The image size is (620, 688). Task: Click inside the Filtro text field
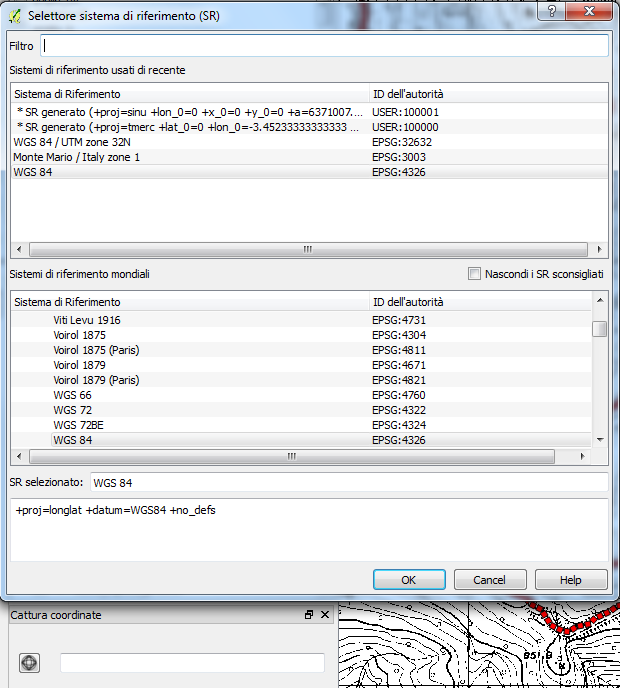click(x=324, y=46)
